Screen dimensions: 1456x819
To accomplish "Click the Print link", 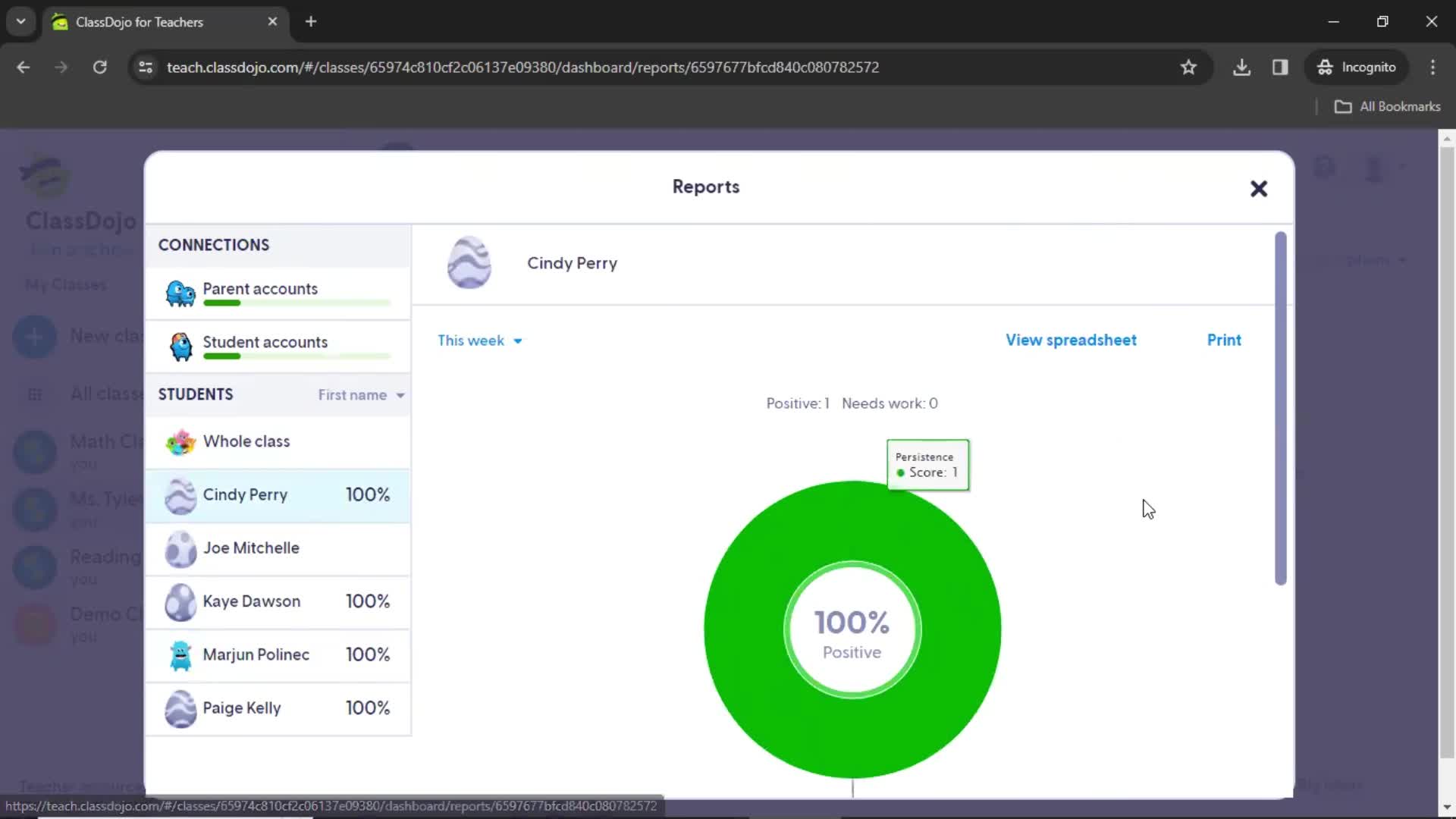I will click(1224, 340).
